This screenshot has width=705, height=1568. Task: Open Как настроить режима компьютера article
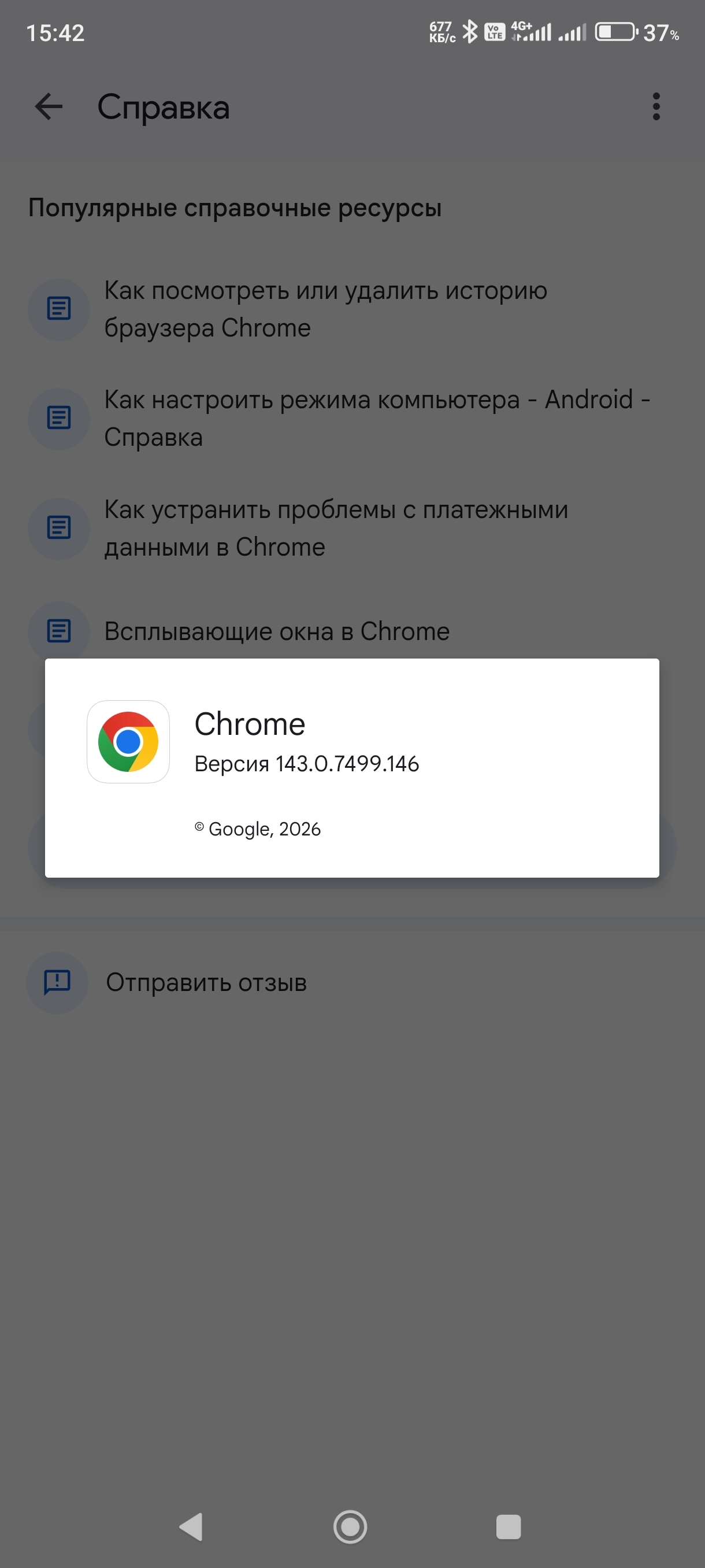click(377, 419)
